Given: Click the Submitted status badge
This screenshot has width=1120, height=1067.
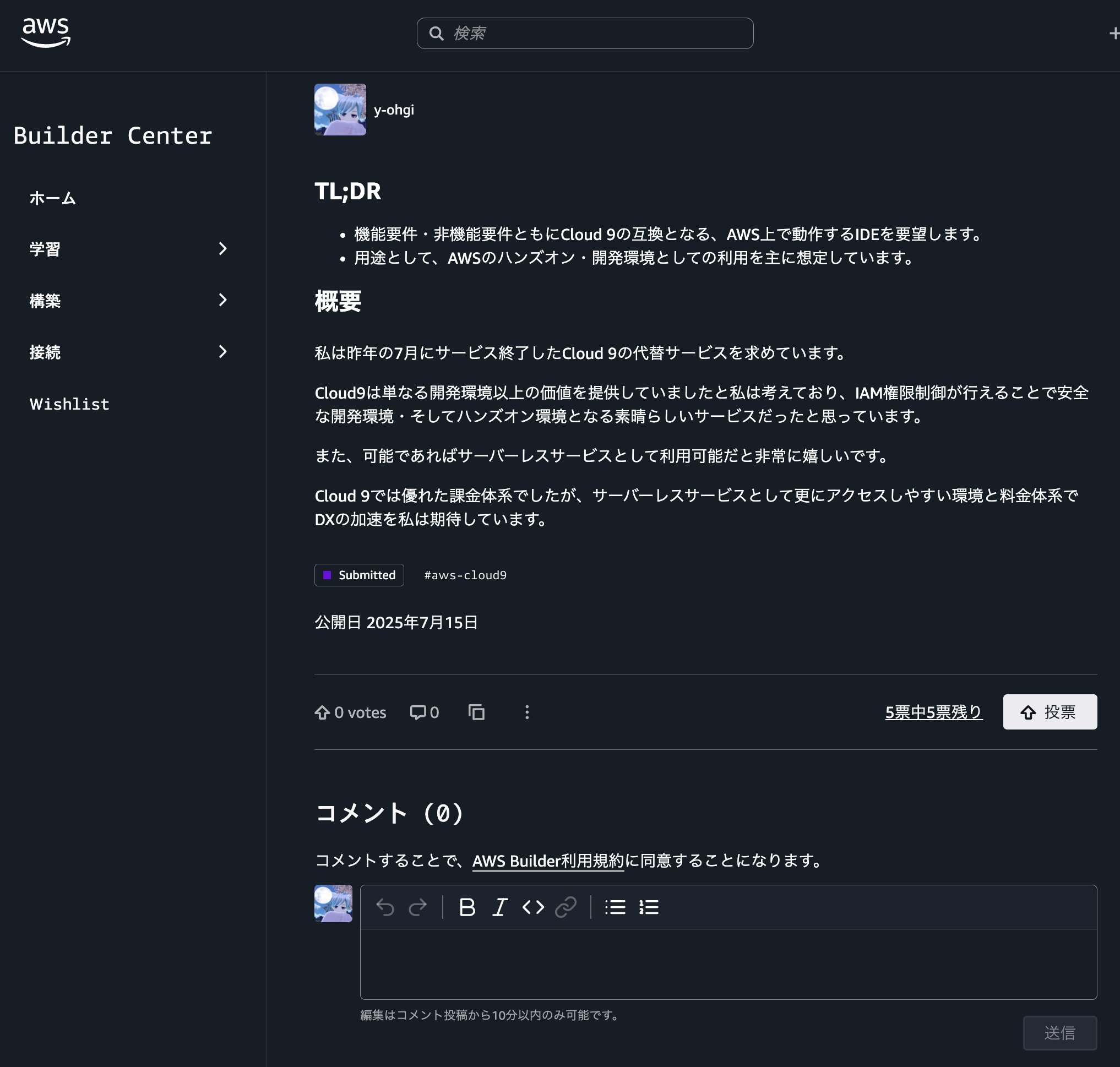Looking at the screenshot, I should [x=359, y=575].
